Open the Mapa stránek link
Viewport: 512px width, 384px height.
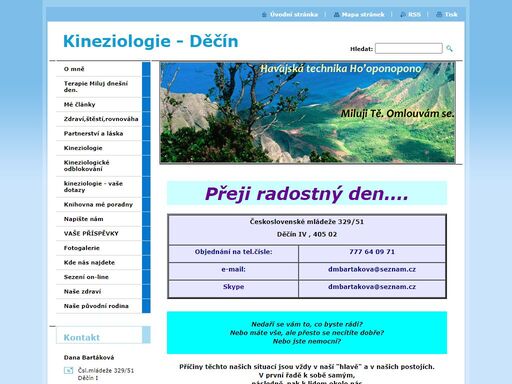click(363, 15)
